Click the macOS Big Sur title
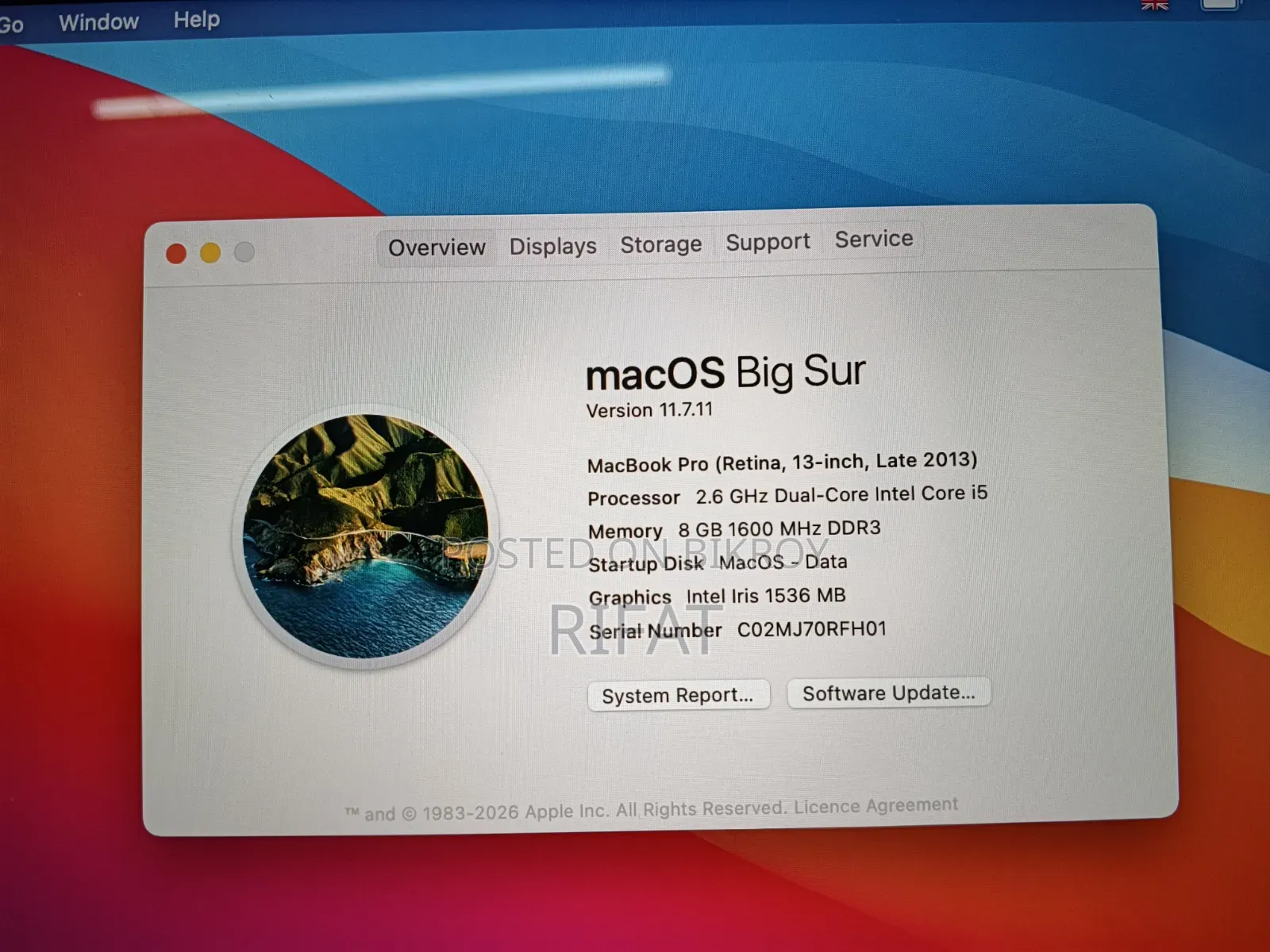 [x=725, y=372]
